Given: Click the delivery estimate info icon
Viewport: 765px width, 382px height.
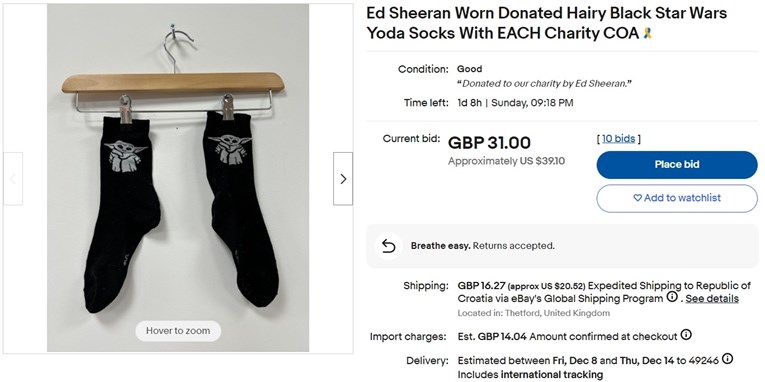Looking at the screenshot, I should (727, 360).
